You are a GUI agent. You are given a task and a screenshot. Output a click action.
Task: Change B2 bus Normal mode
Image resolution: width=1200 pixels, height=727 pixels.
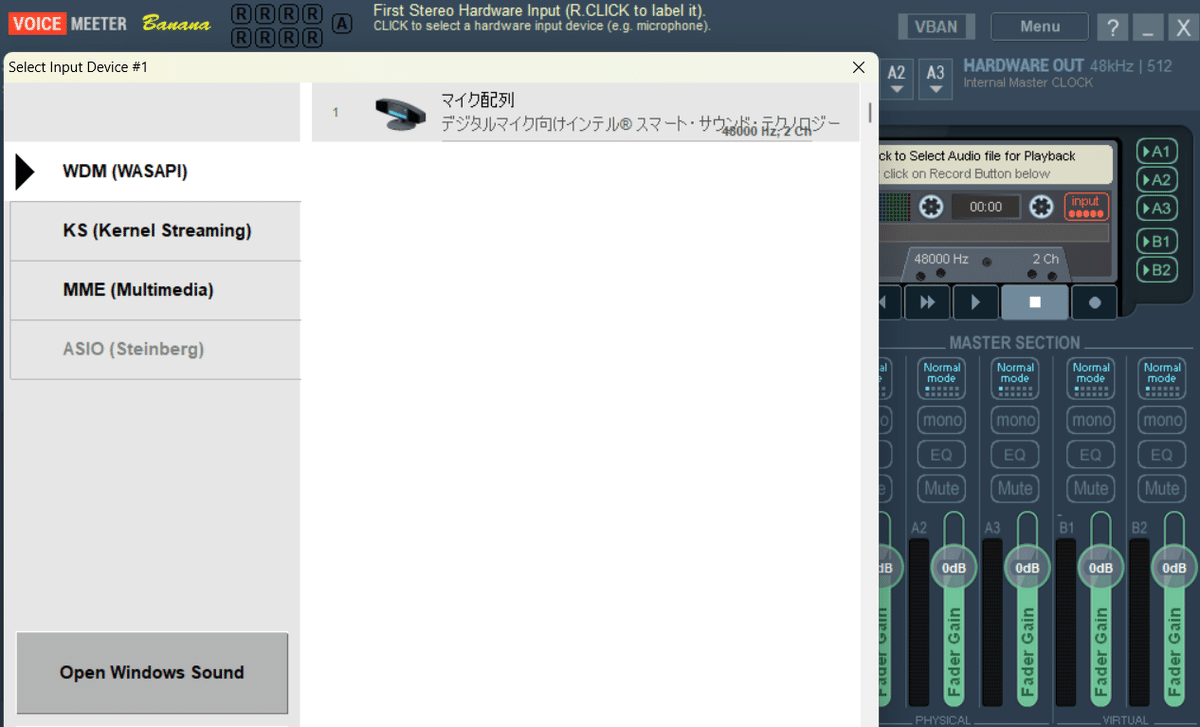[1162, 378]
